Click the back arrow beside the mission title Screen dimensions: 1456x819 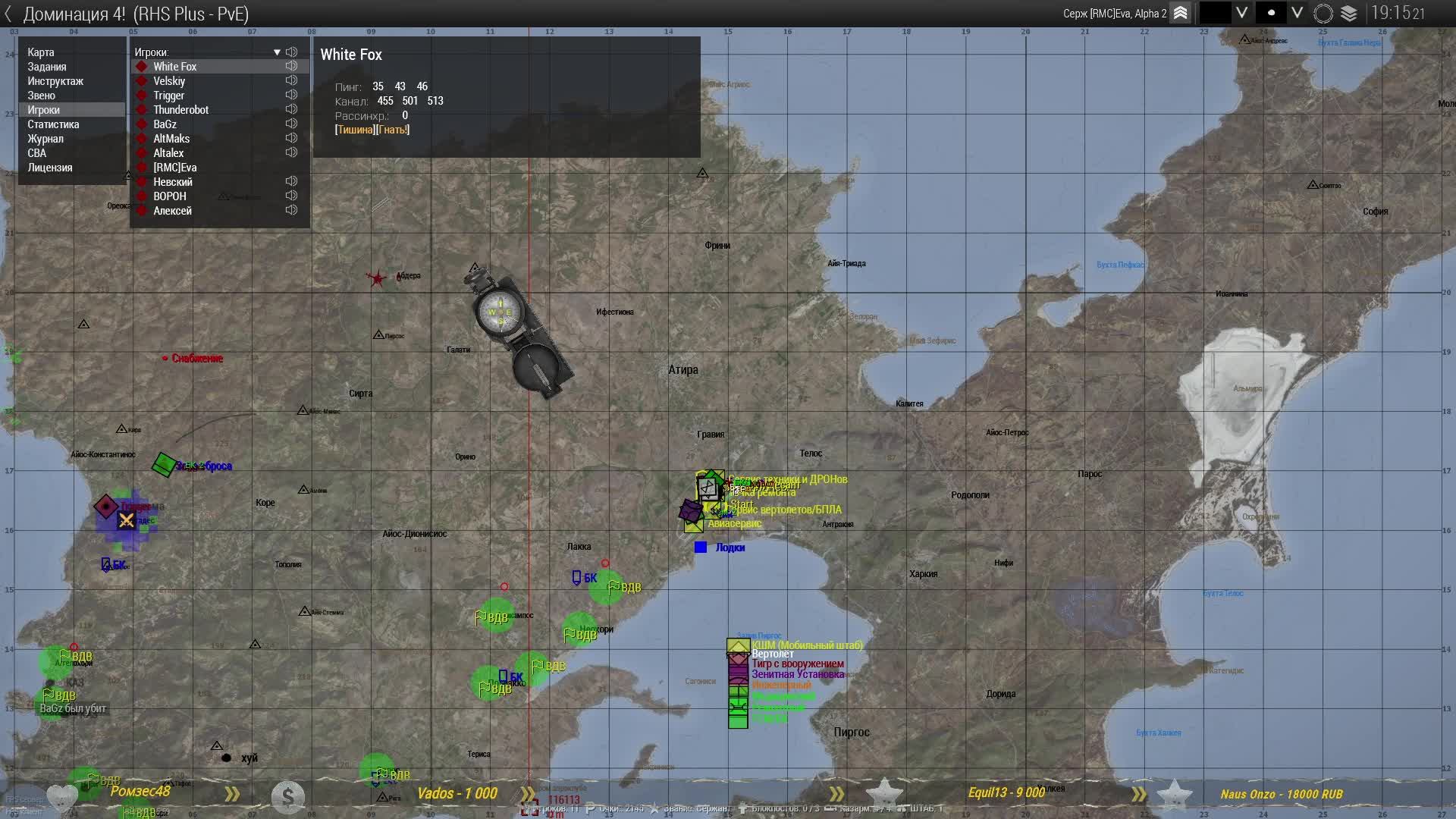8,14
